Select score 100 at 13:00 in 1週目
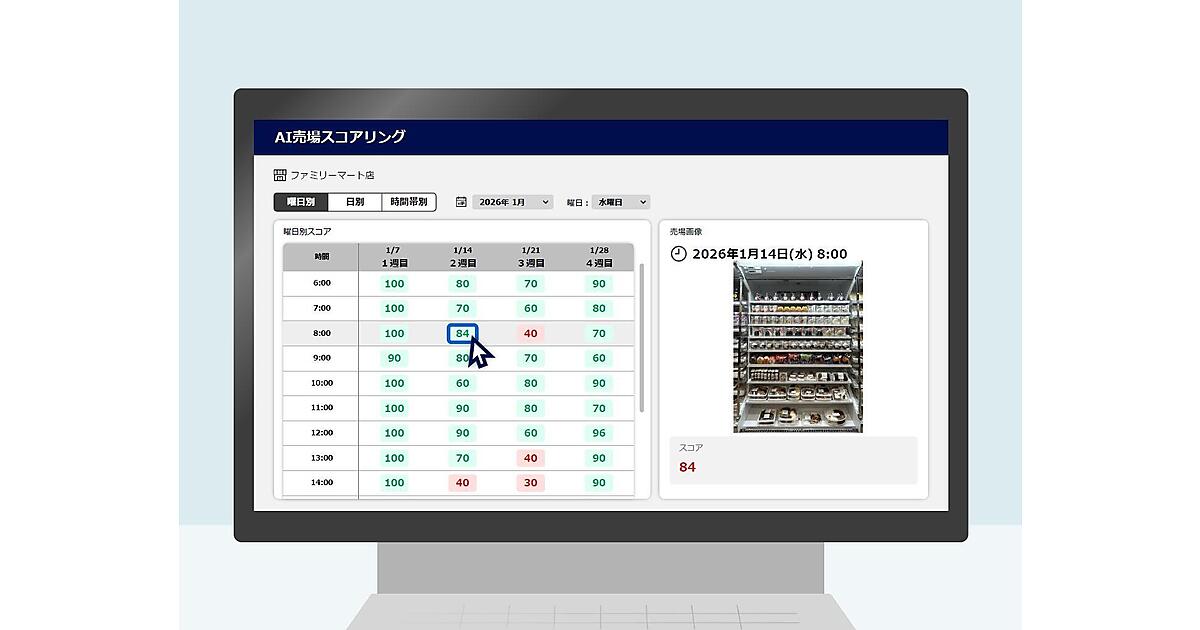 pos(394,458)
